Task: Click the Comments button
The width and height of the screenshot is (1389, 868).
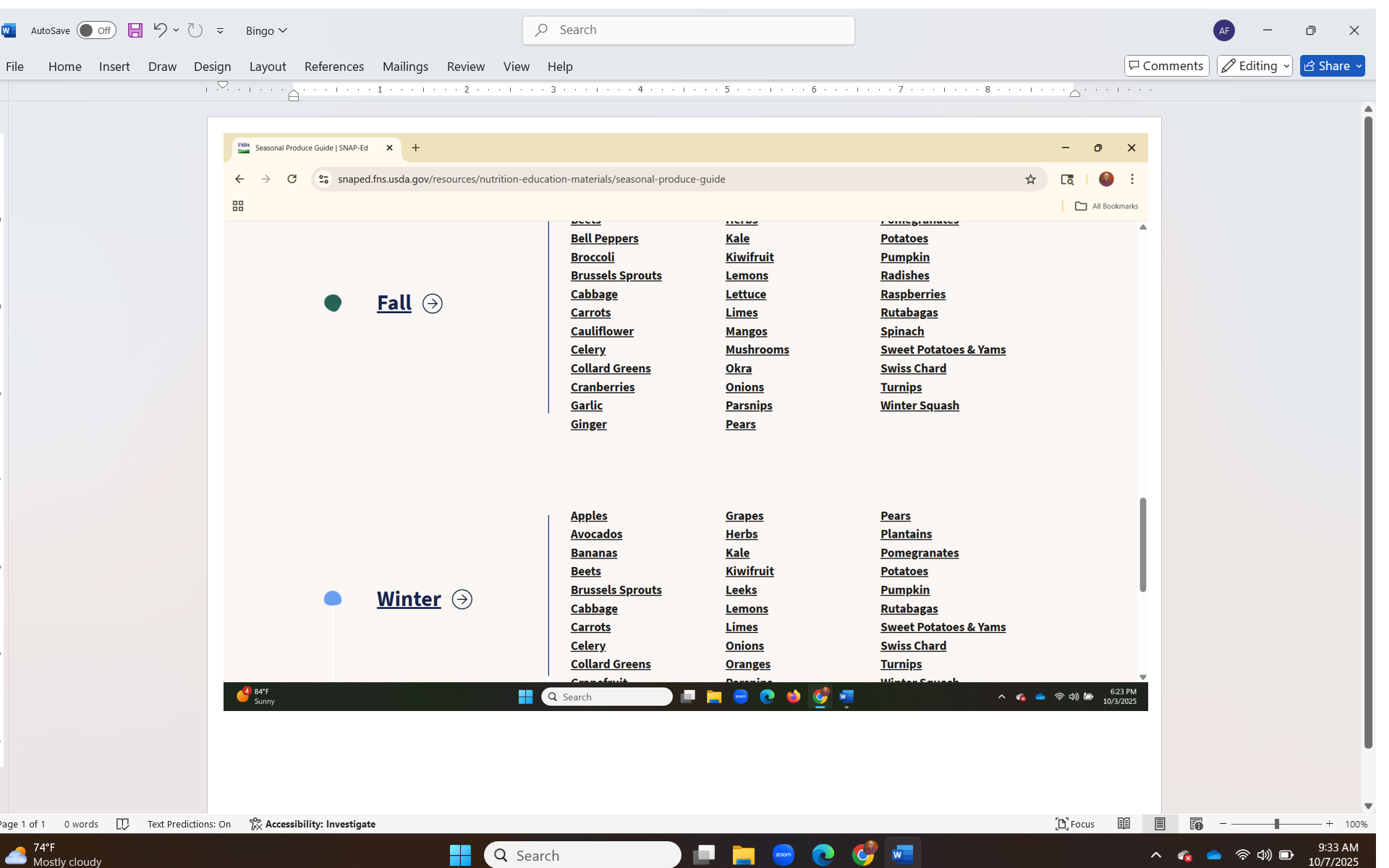Action: (1166, 66)
